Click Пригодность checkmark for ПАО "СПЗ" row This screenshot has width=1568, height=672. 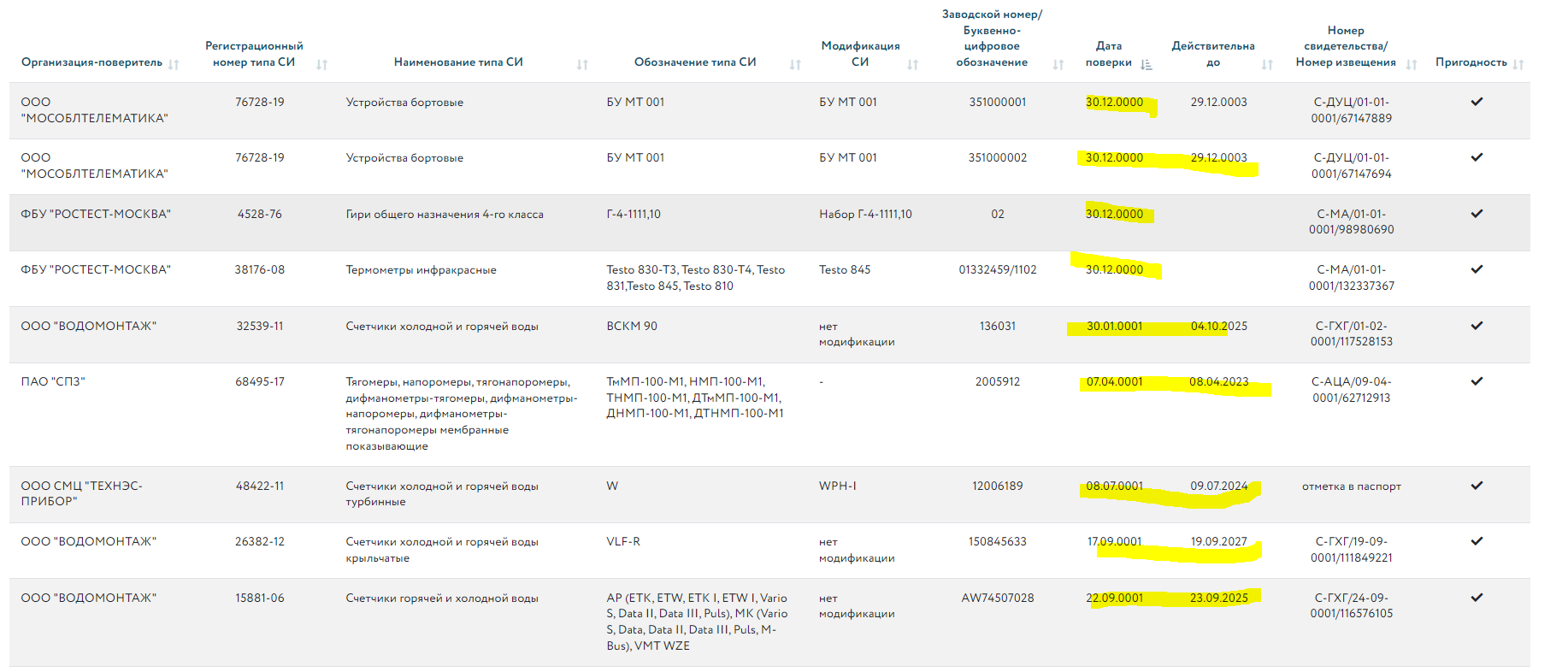(x=1477, y=381)
